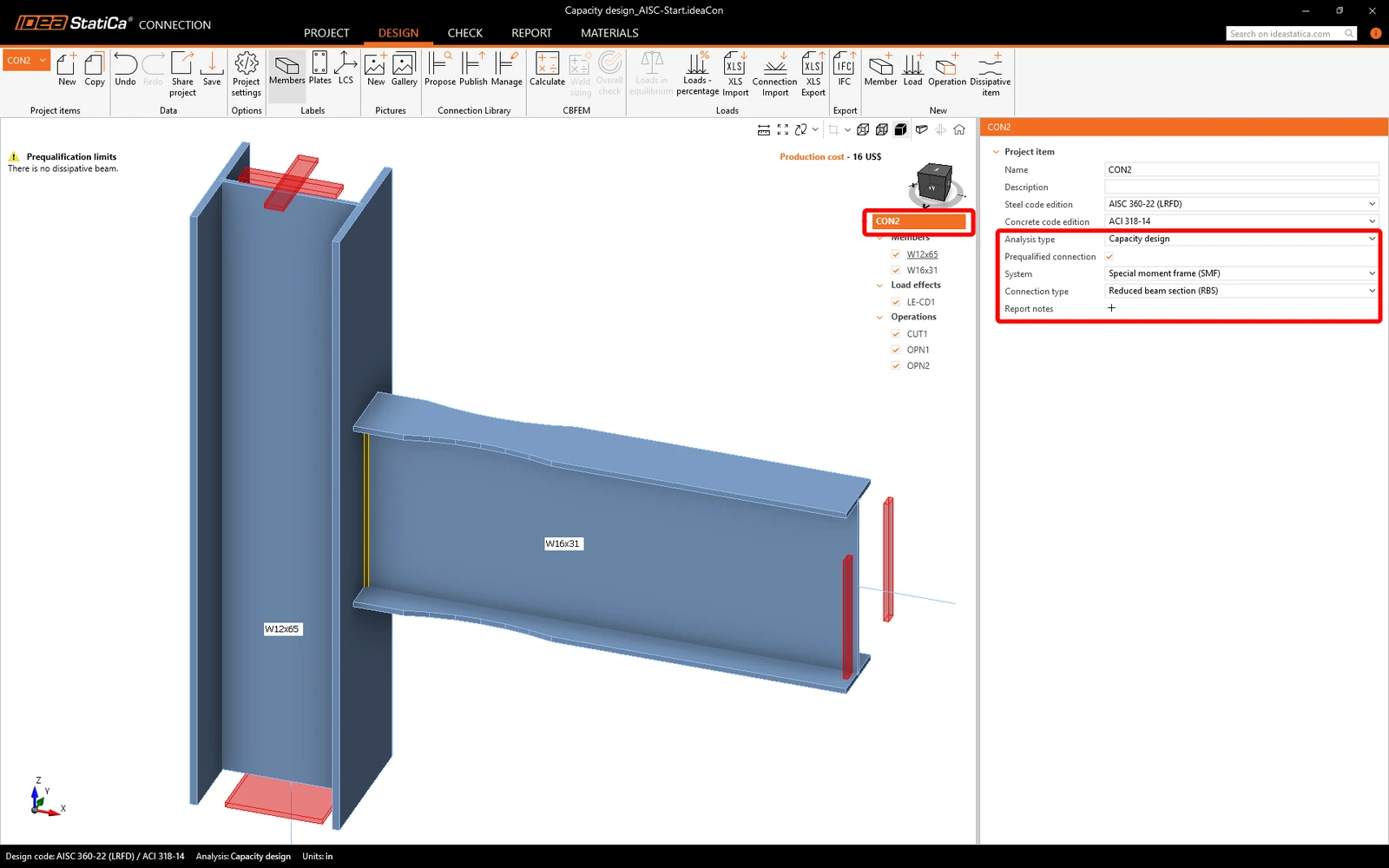1389x868 pixels.
Task: Edit the Name input field
Action: click(1241, 169)
